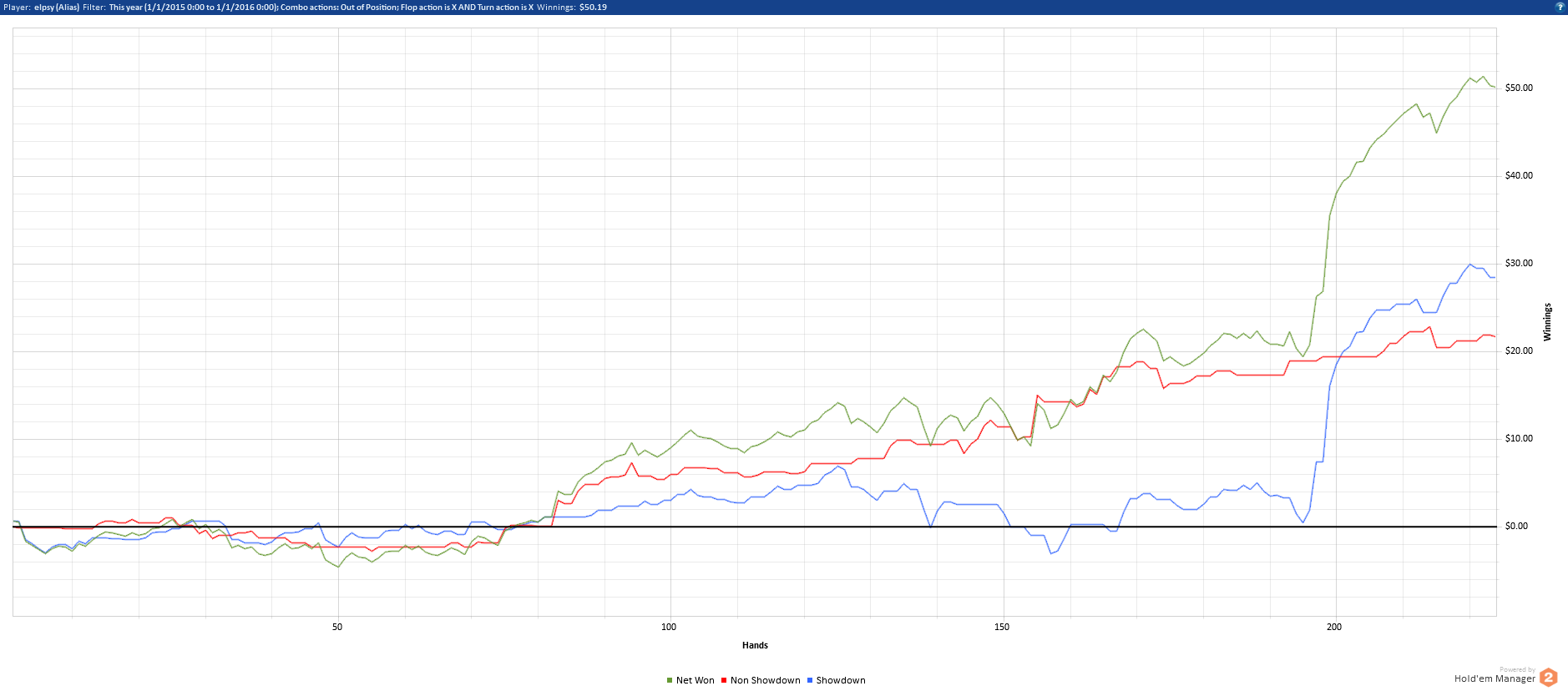
Task: Click the "This year" date range filter text
Action: point(194,7)
